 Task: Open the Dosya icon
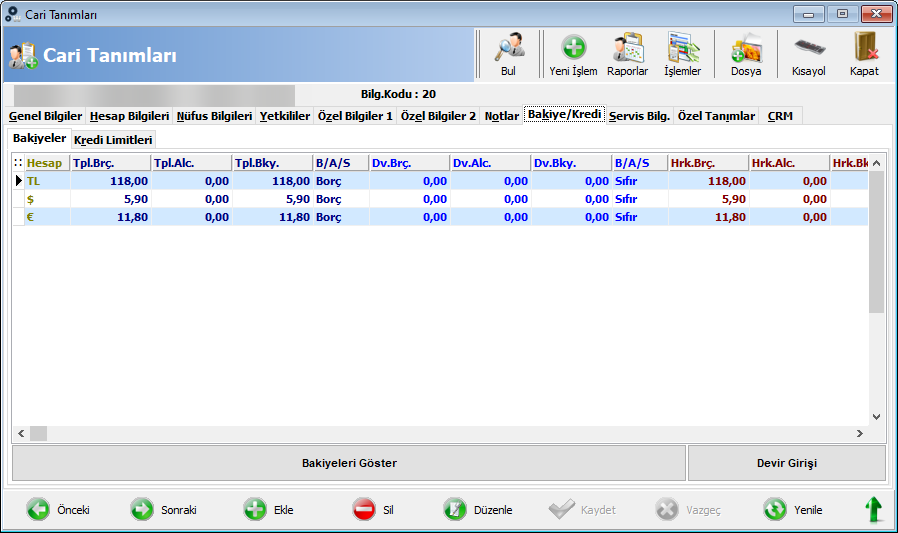[x=746, y=54]
